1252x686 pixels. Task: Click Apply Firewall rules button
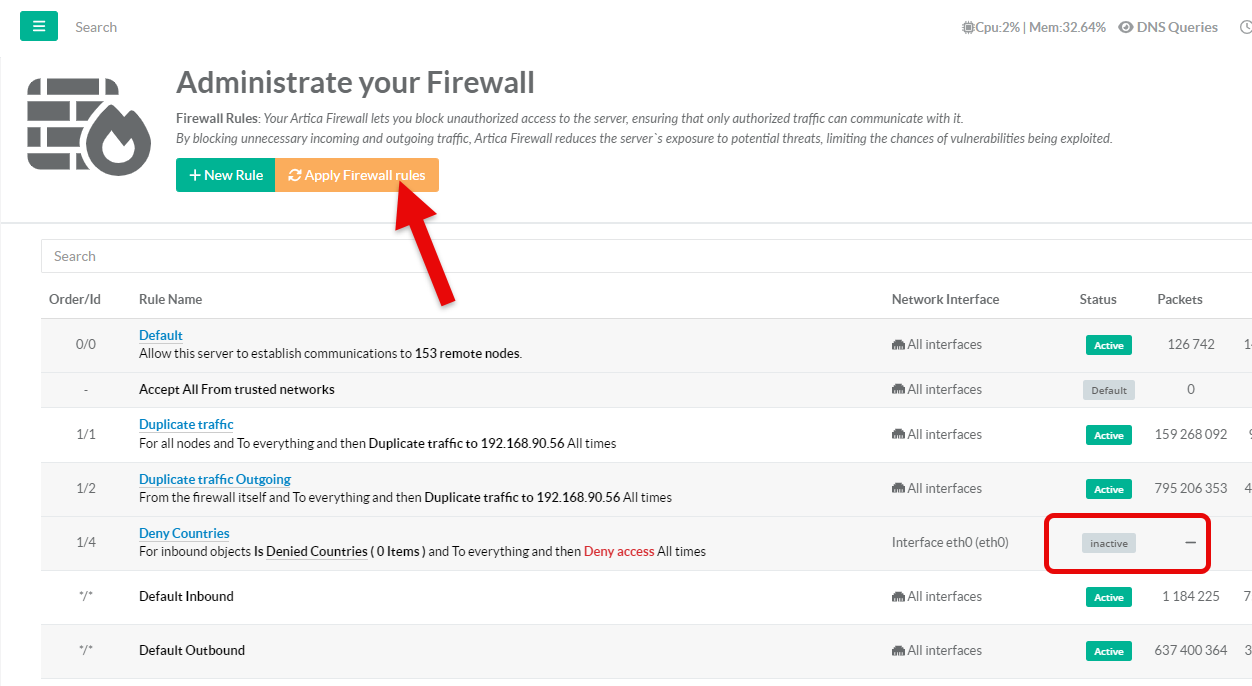(x=357, y=175)
